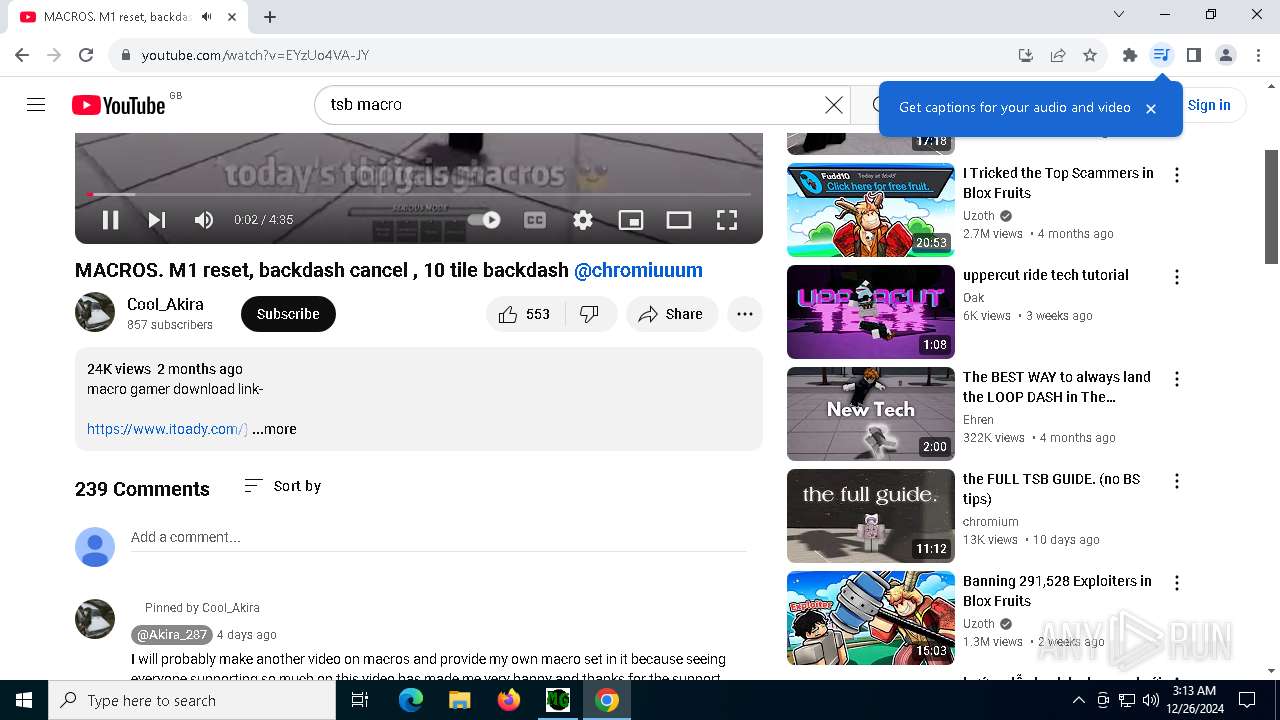The width and height of the screenshot is (1280, 720).
Task: Clear the search box text
Action: [x=834, y=104]
